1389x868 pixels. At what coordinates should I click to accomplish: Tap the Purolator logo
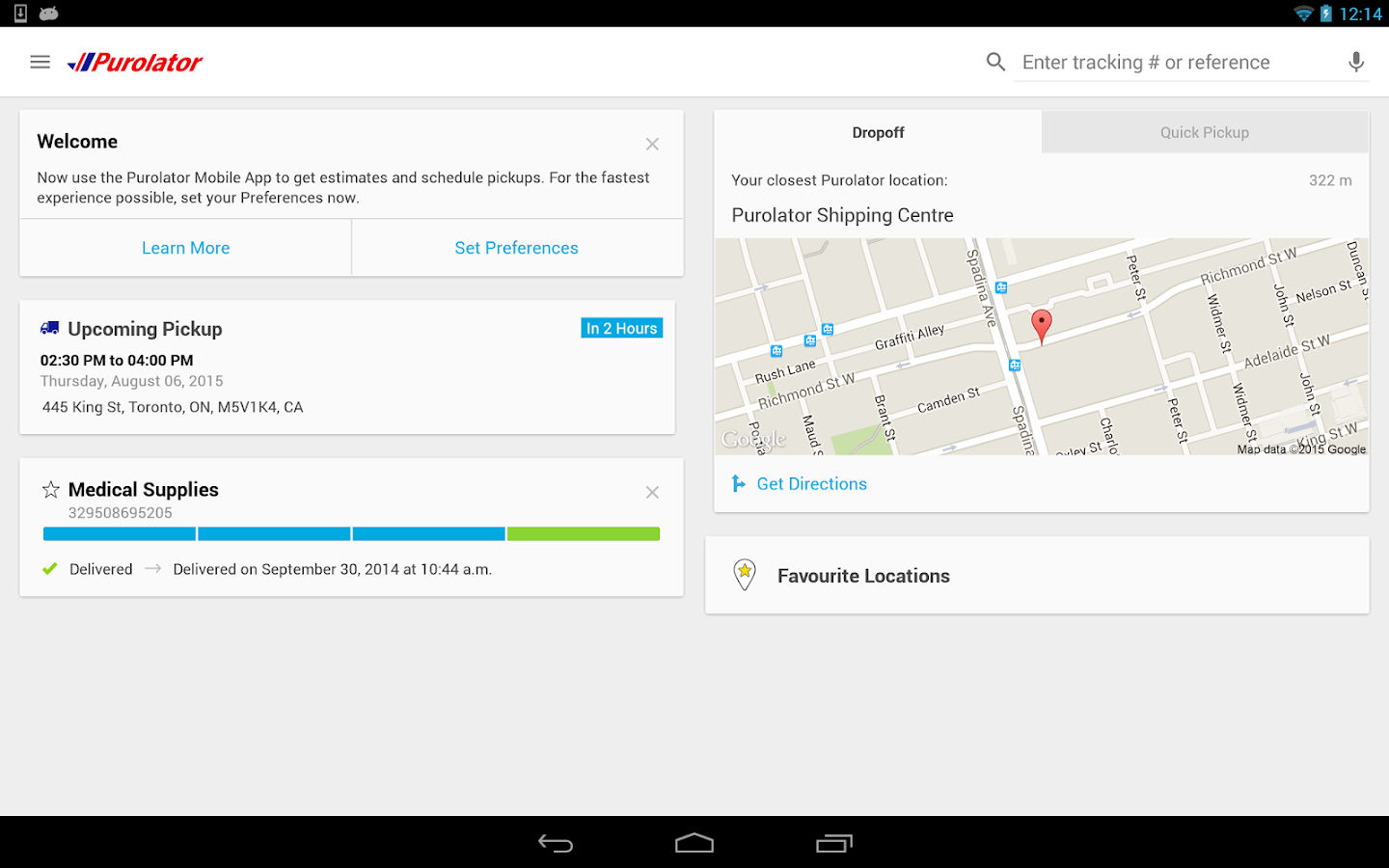[135, 63]
